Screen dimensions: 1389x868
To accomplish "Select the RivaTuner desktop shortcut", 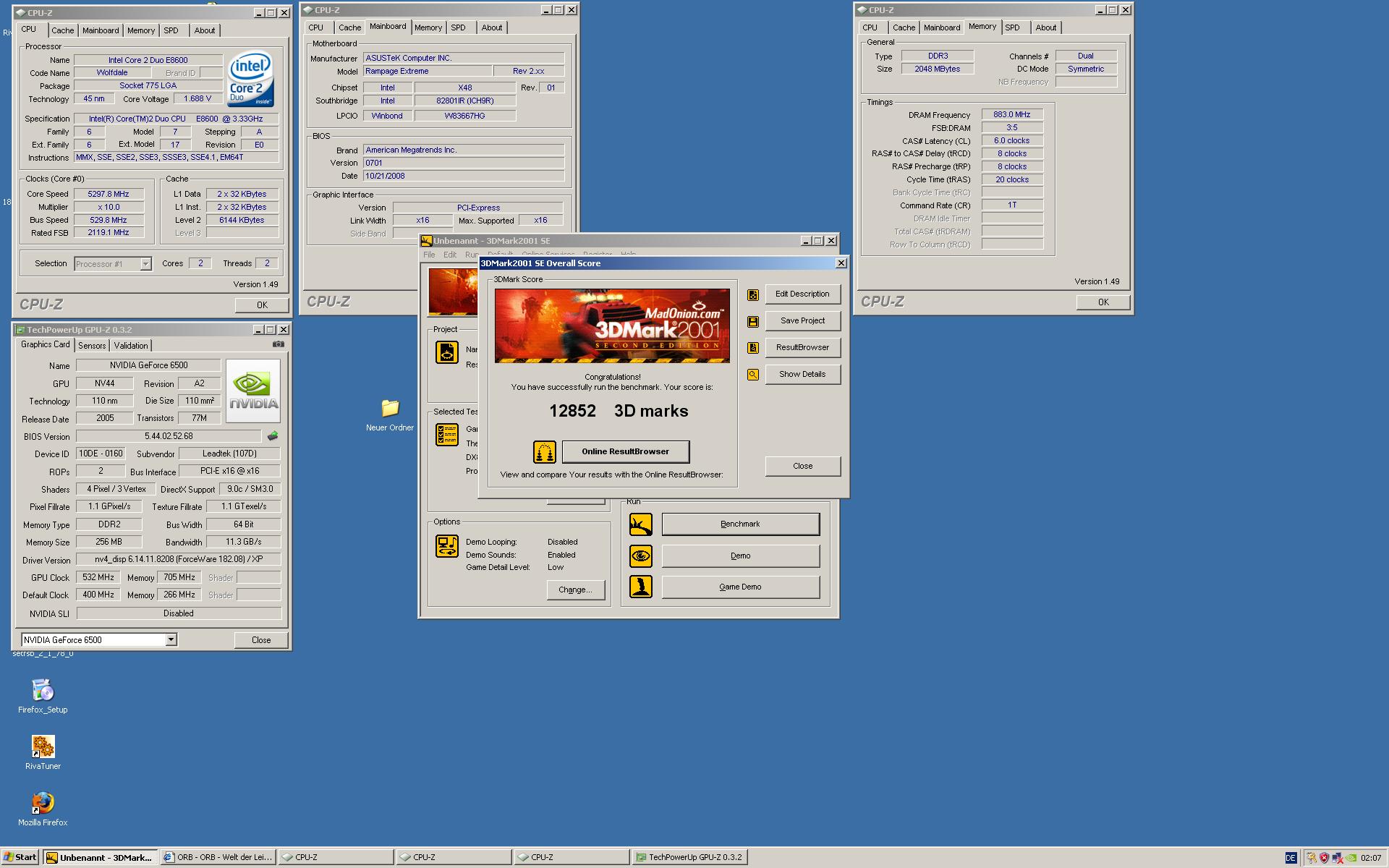I will (x=43, y=746).
